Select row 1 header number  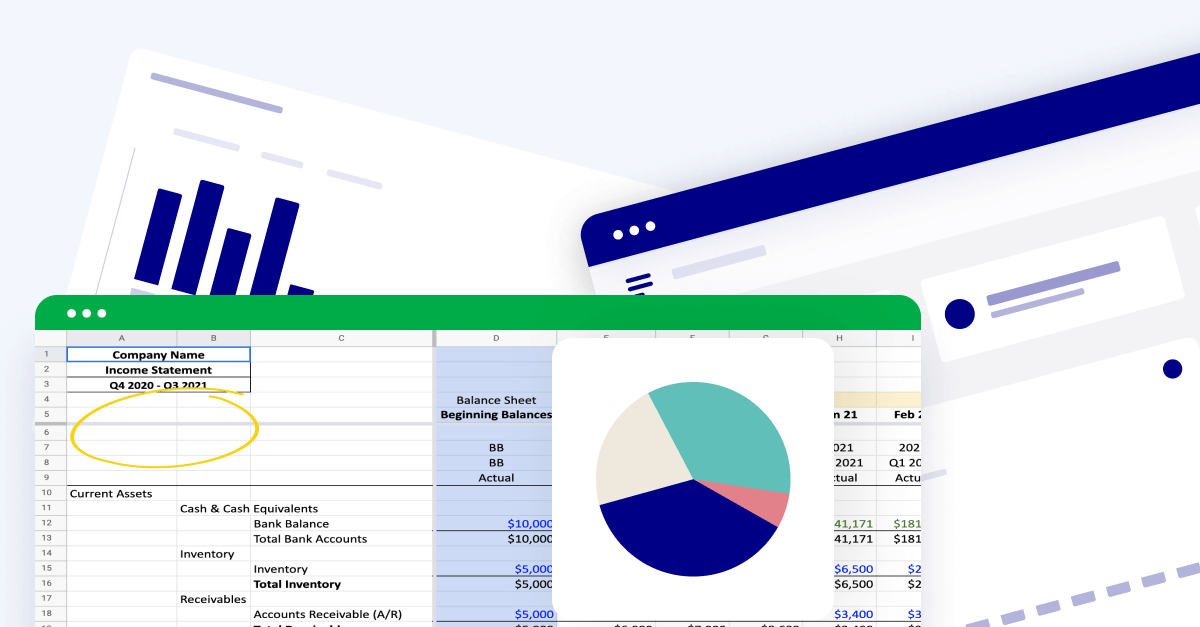(47, 355)
